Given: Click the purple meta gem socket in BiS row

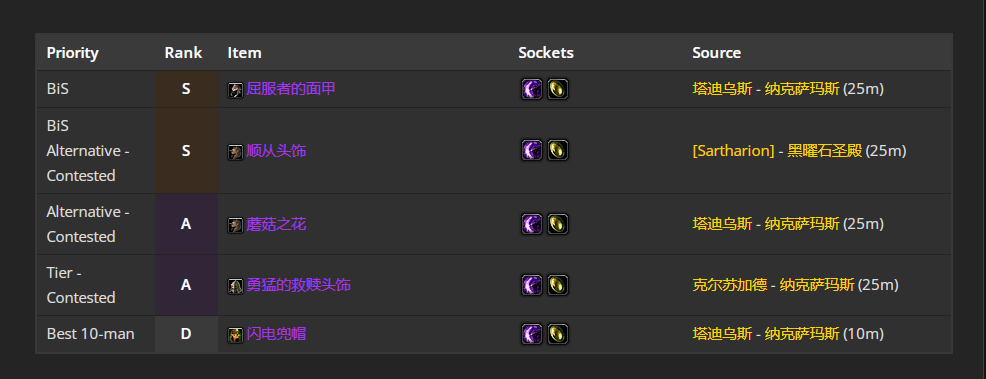Looking at the screenshot, I should click(x=531, y=89).
